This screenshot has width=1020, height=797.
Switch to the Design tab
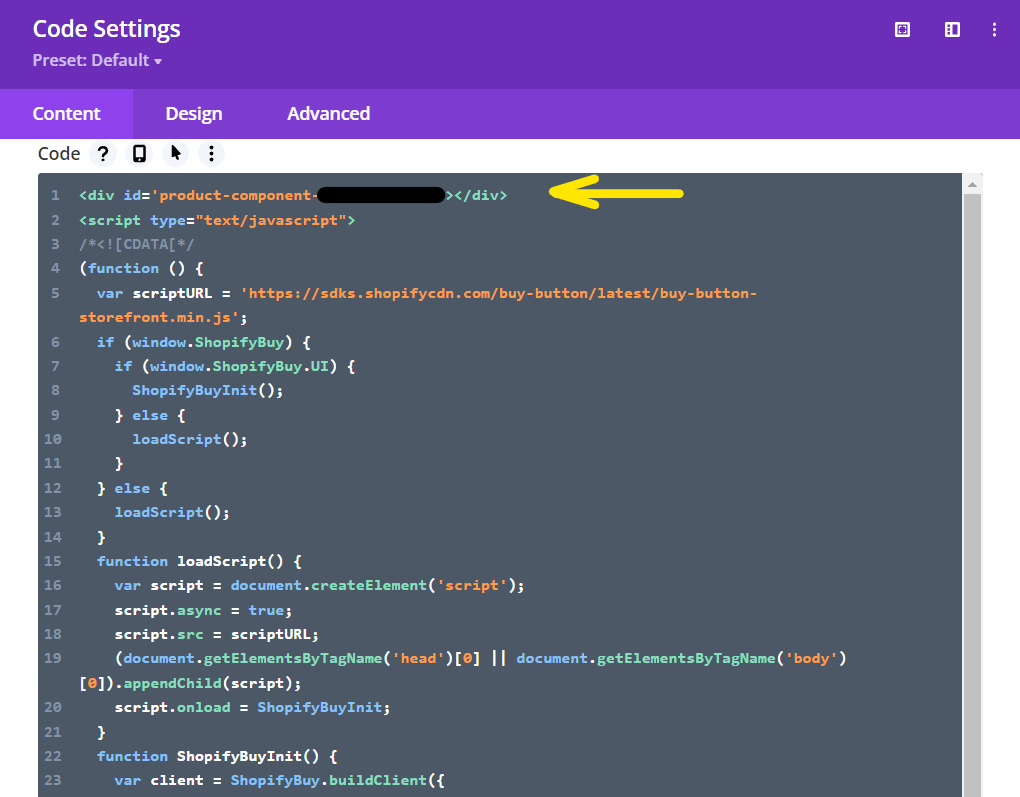tap(194, 114)
